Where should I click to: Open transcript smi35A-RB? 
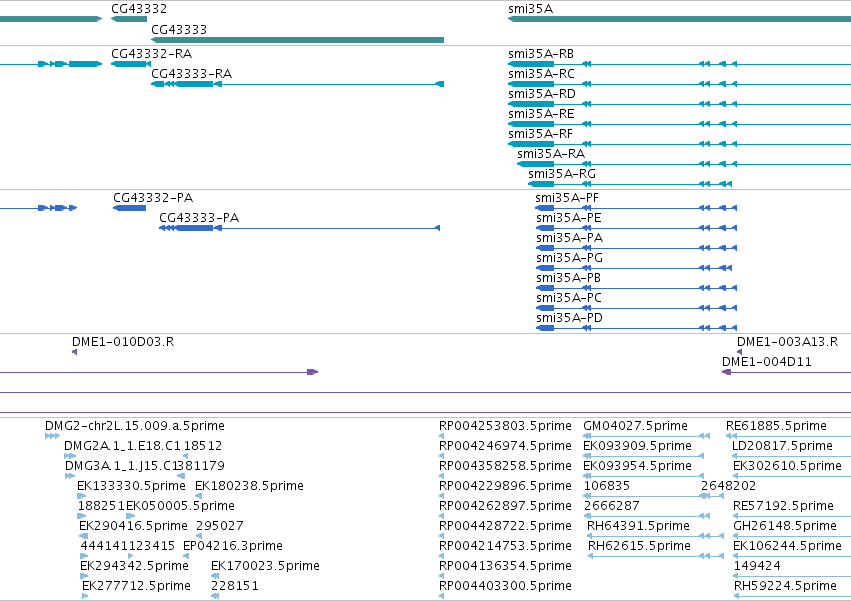pos(541,54)
